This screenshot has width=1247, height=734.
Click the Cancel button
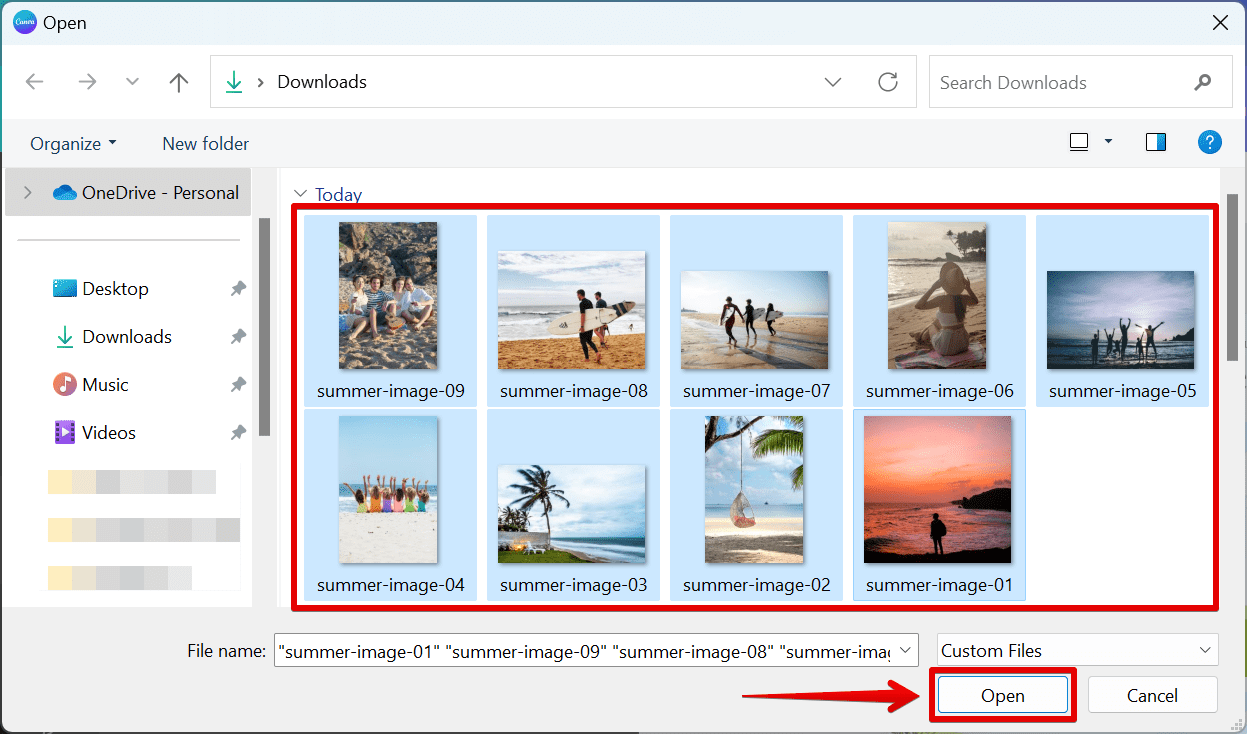[x=1152, y=694]
